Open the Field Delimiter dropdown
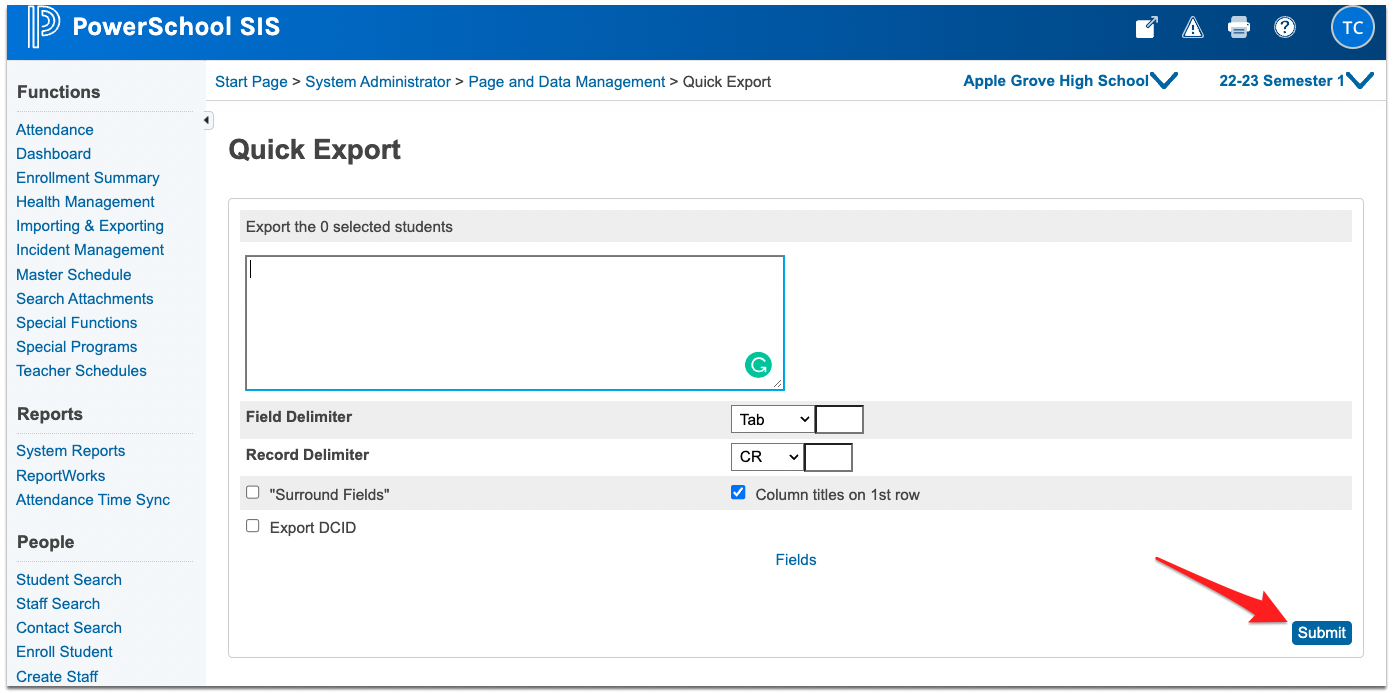The image size is (1395, 693). pos(772,419)
